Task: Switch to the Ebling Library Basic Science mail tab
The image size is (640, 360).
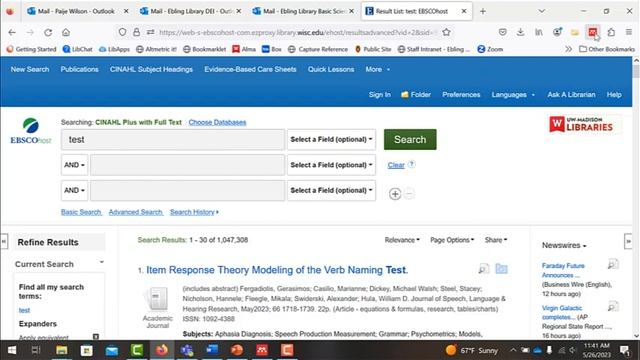Action: tap(303, 11)
